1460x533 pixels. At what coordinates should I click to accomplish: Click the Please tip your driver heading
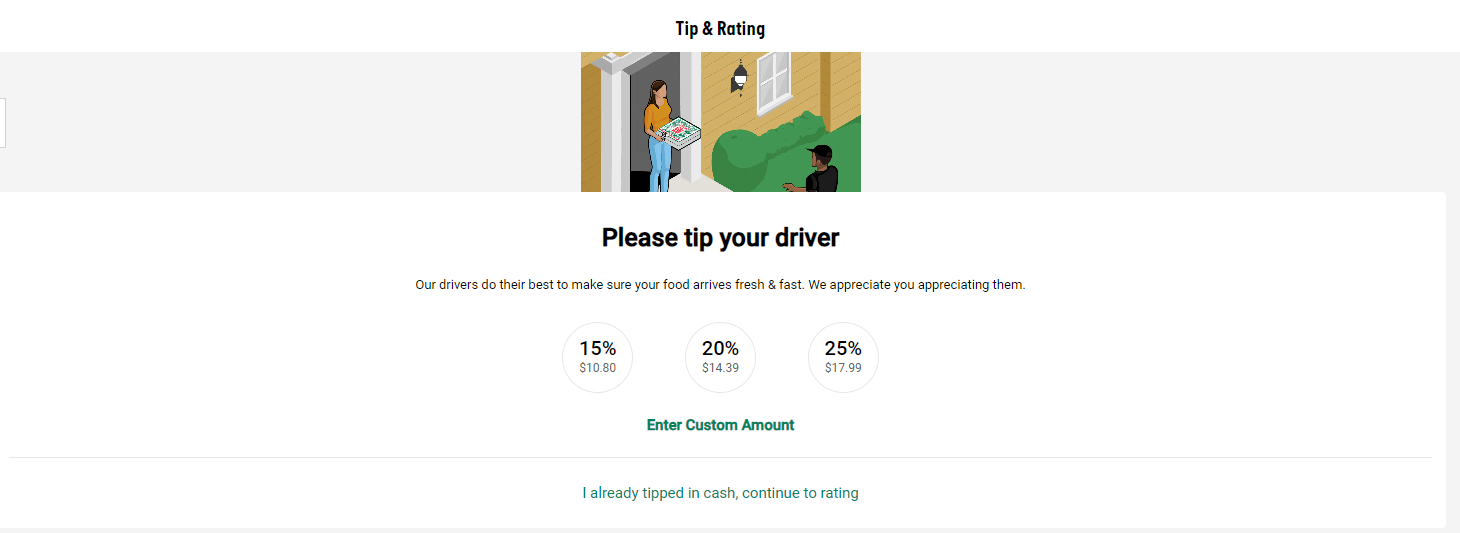[720, 238]
